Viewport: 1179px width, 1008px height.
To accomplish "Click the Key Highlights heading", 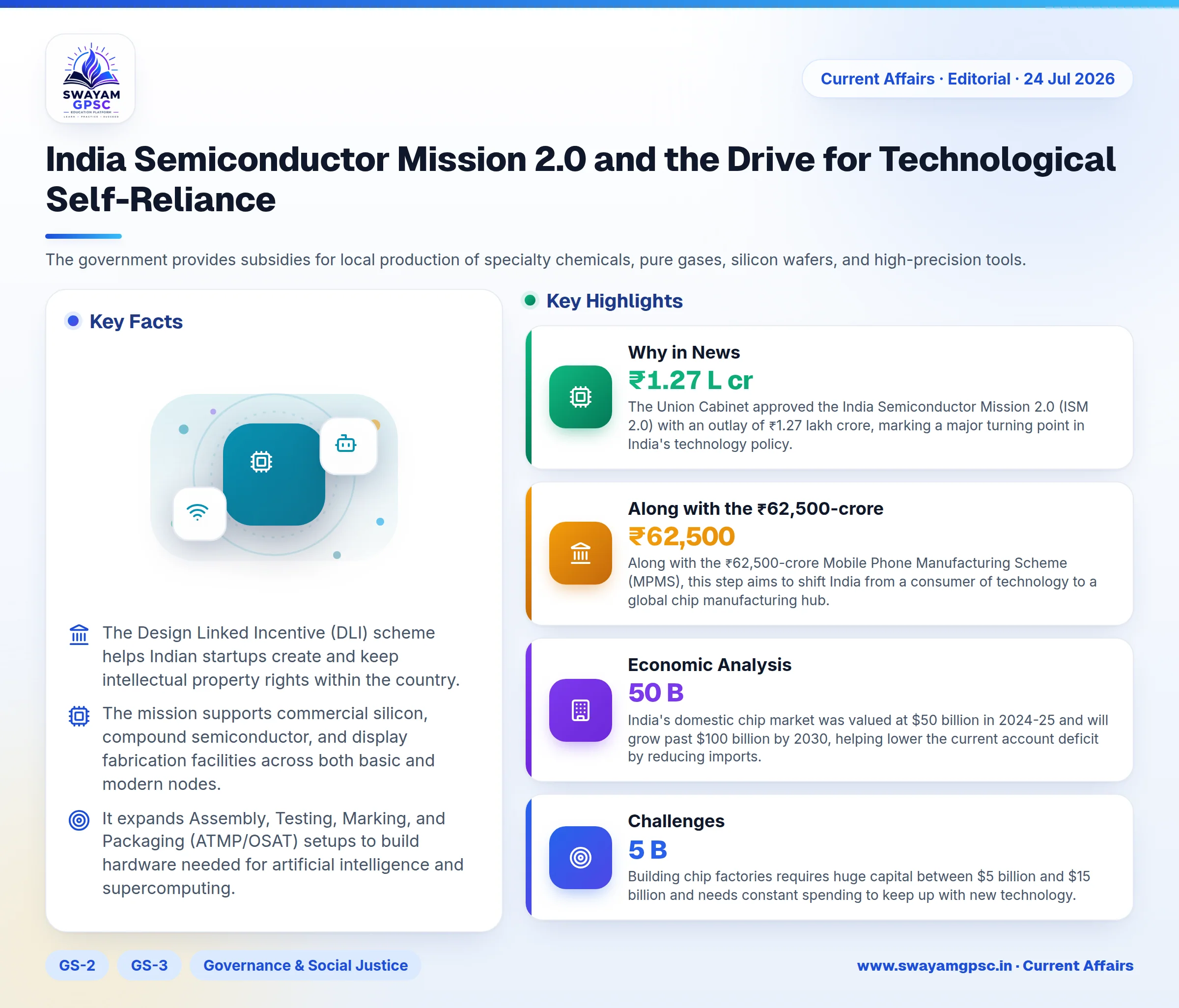I will [615, 300].
